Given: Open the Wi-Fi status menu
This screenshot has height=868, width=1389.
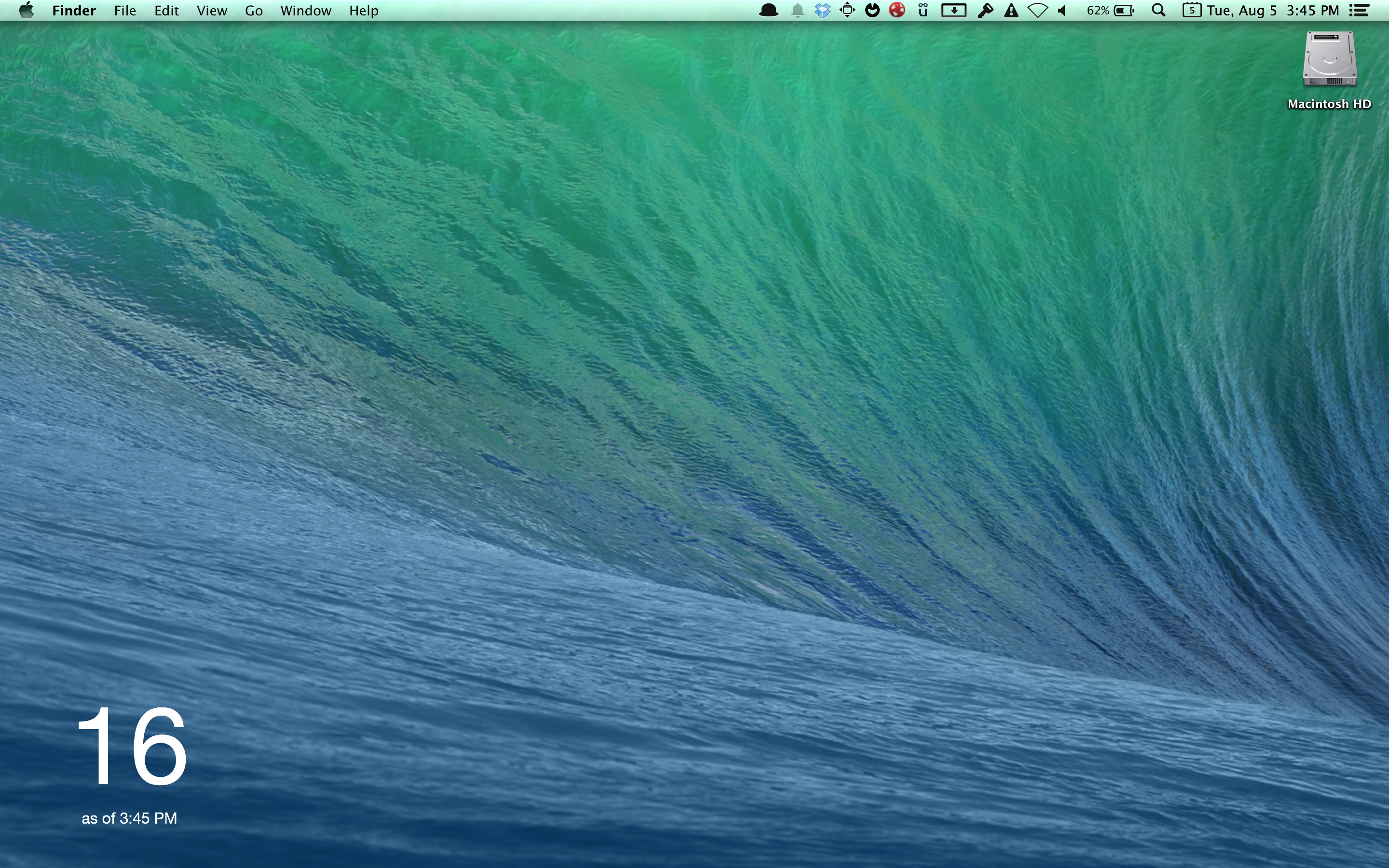Looking at the screenshot, I should (x=1037, y=10).
